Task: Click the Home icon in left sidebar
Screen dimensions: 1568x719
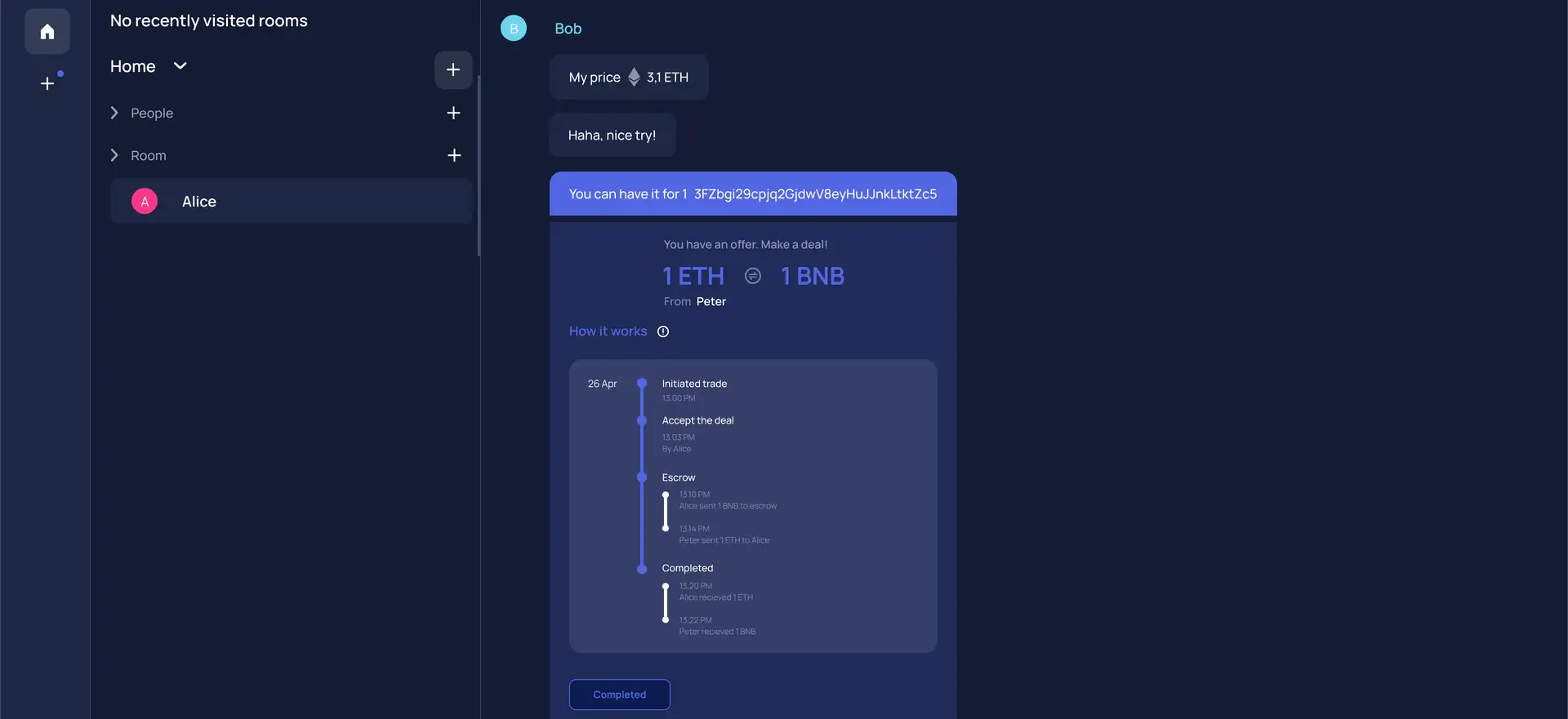Action: 47,32
